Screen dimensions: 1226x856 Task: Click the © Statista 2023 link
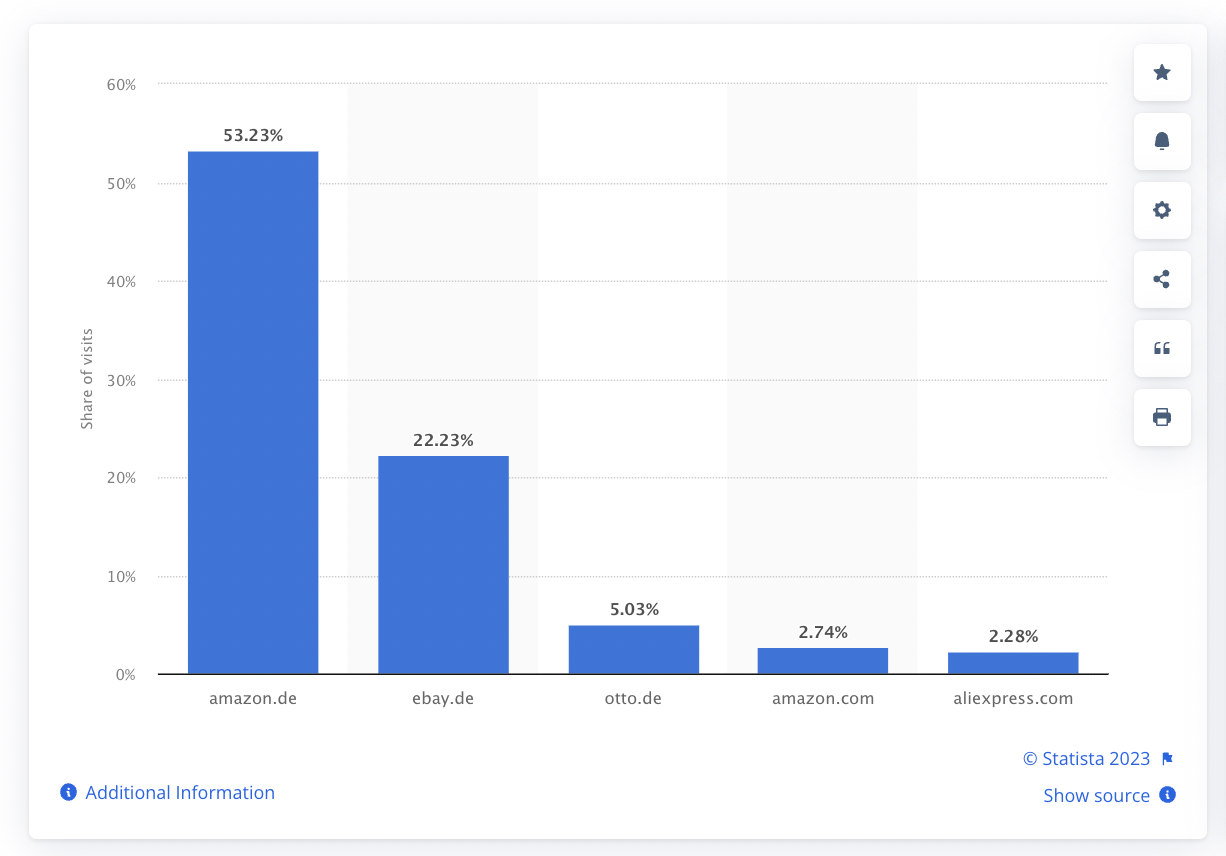pyautogui.click(x=1086, y=759)
